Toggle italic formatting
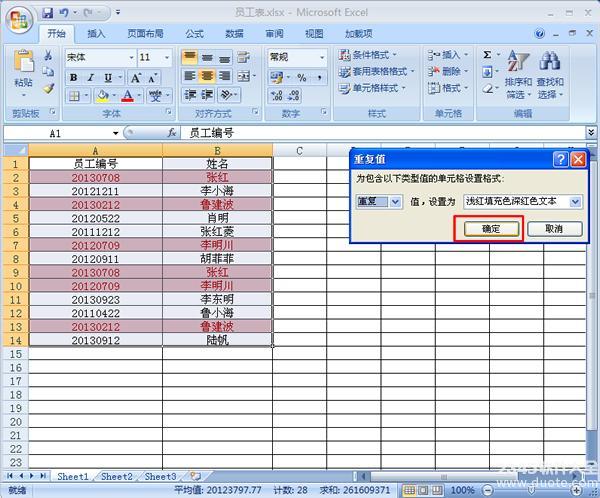 pos(91,78)
